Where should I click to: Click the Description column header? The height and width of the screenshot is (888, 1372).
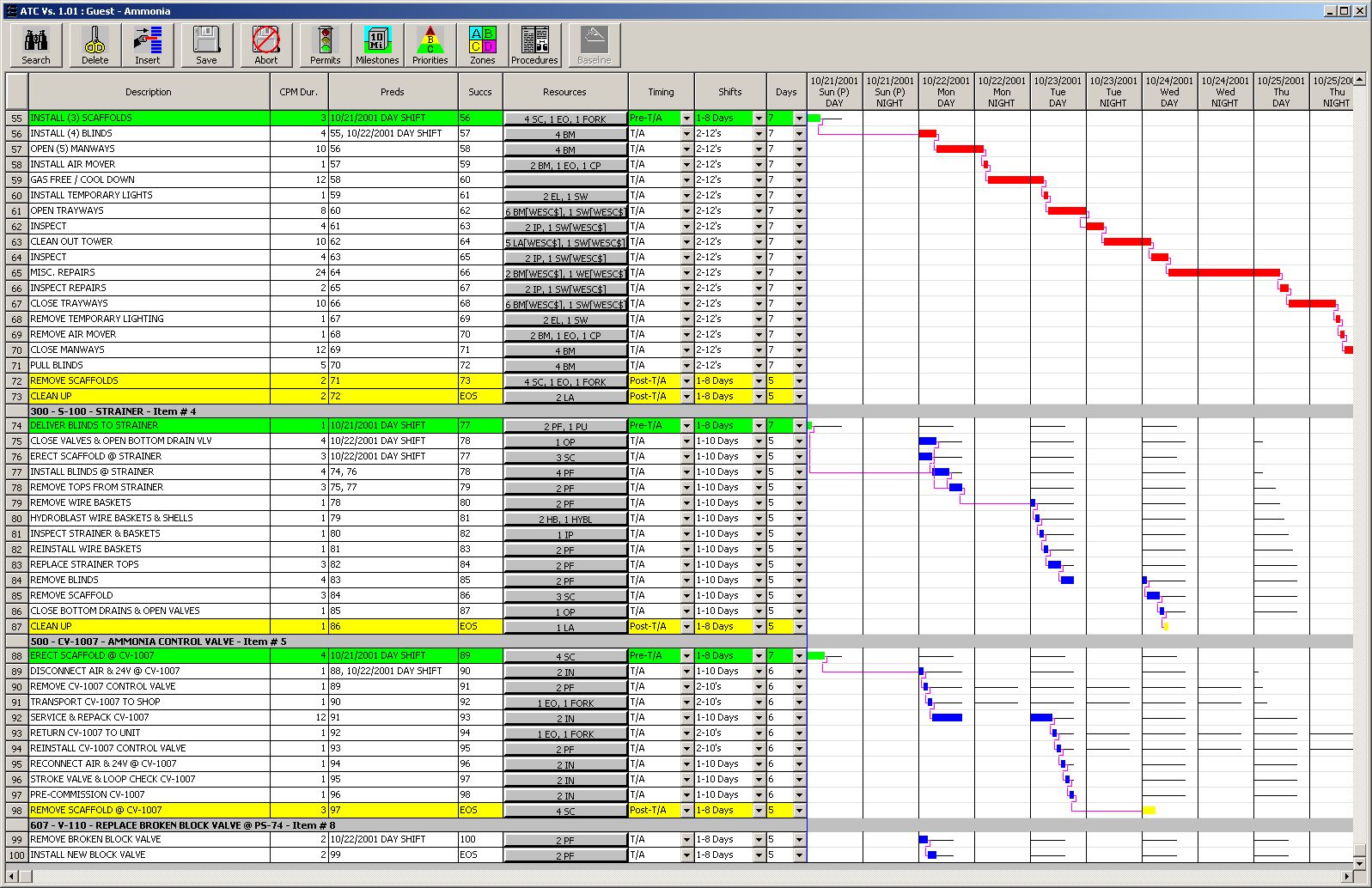tap(149, 92)
